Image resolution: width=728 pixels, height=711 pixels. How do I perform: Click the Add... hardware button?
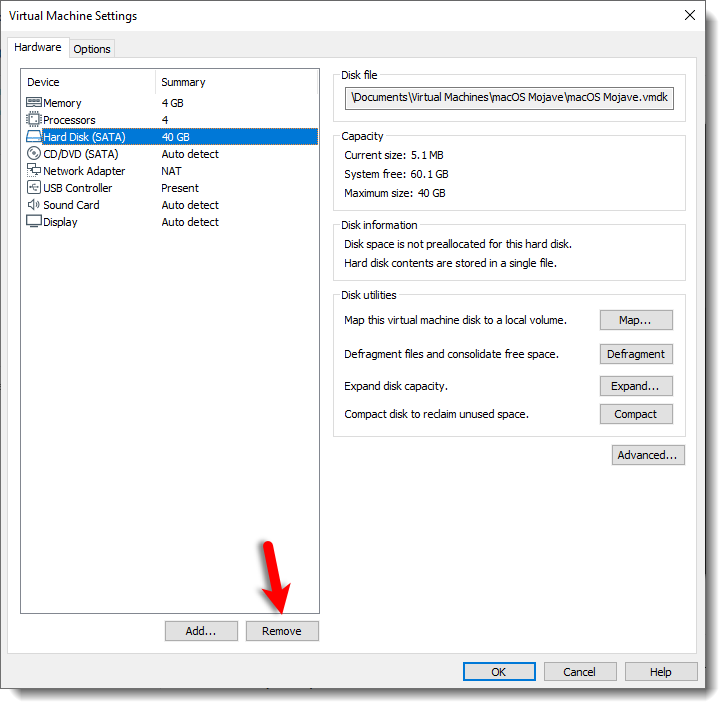click(x=201, y=631)
